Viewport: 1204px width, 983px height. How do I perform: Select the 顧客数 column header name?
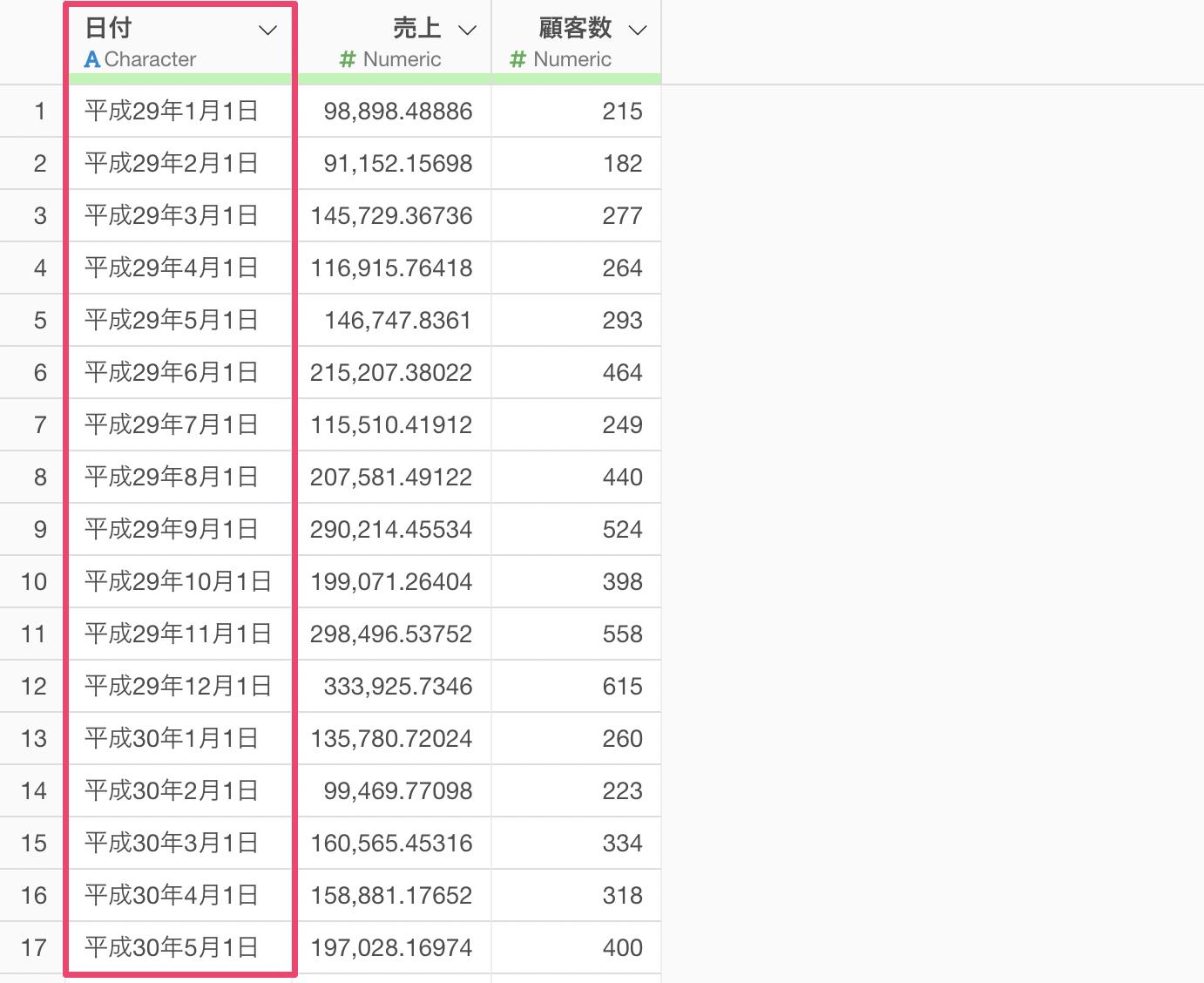pyautogui.click(x=575, y=28)
